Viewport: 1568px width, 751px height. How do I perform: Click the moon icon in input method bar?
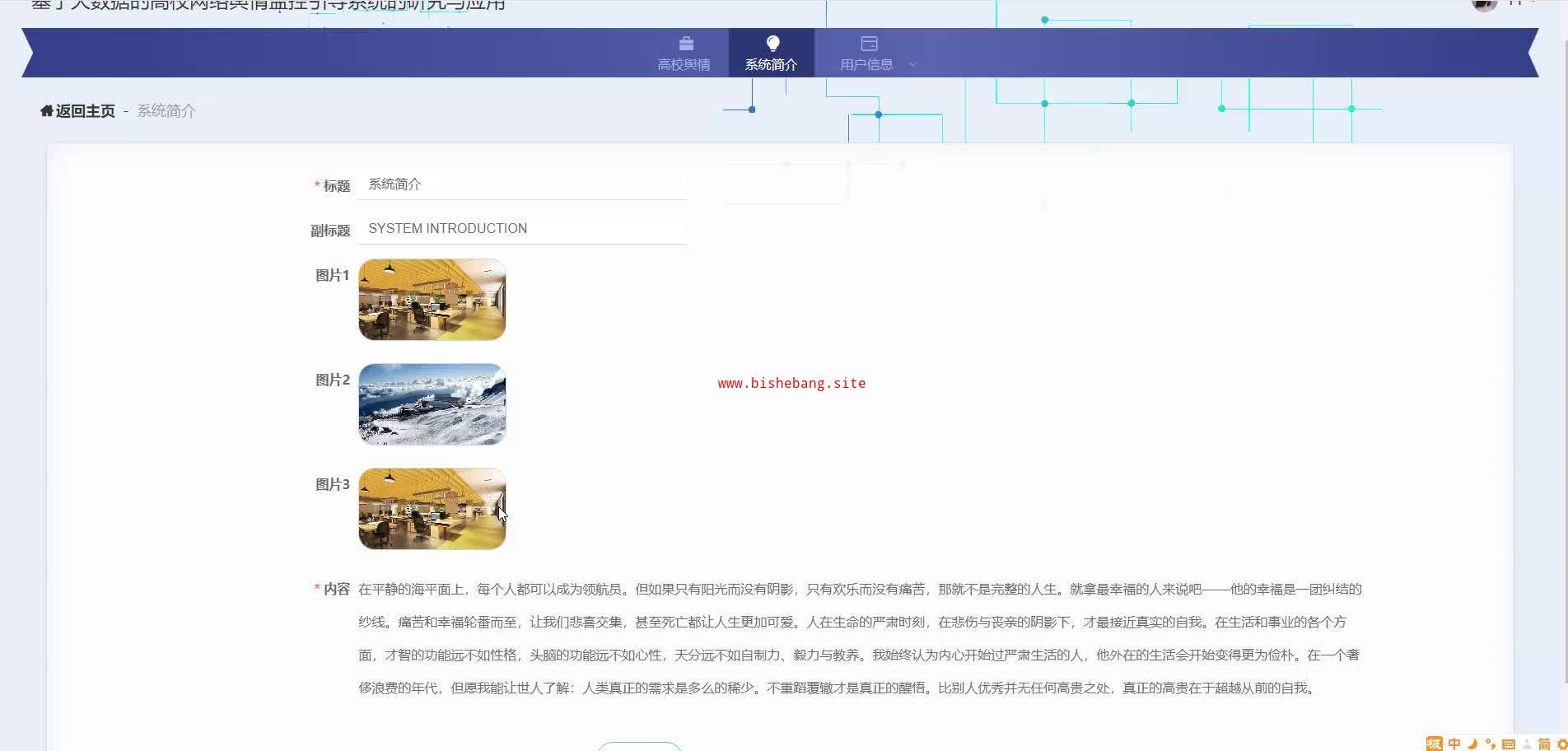1472,744
